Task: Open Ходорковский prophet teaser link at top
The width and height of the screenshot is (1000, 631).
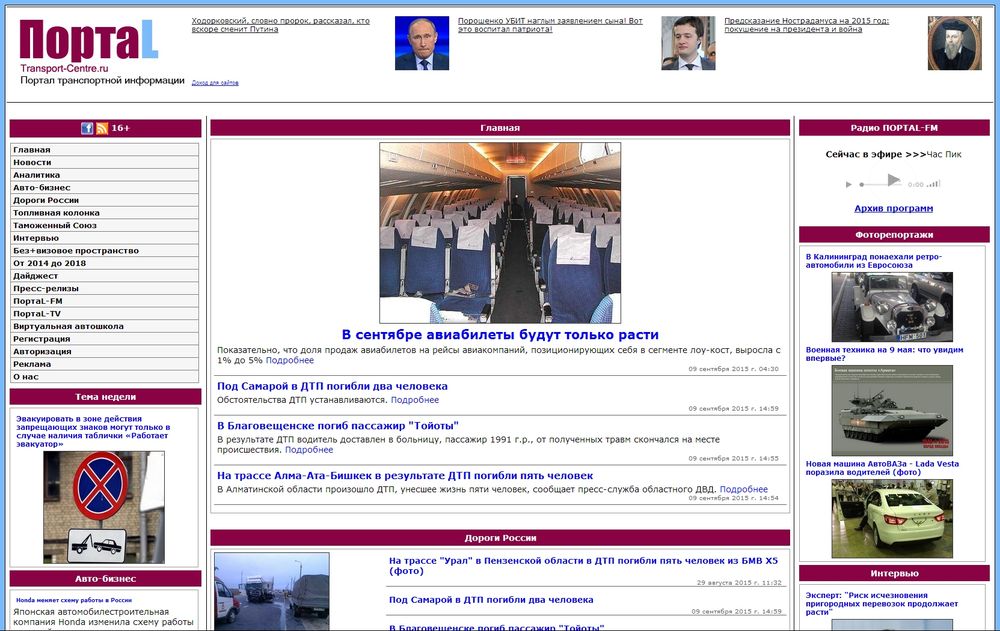Action: (x=281, y=25)
